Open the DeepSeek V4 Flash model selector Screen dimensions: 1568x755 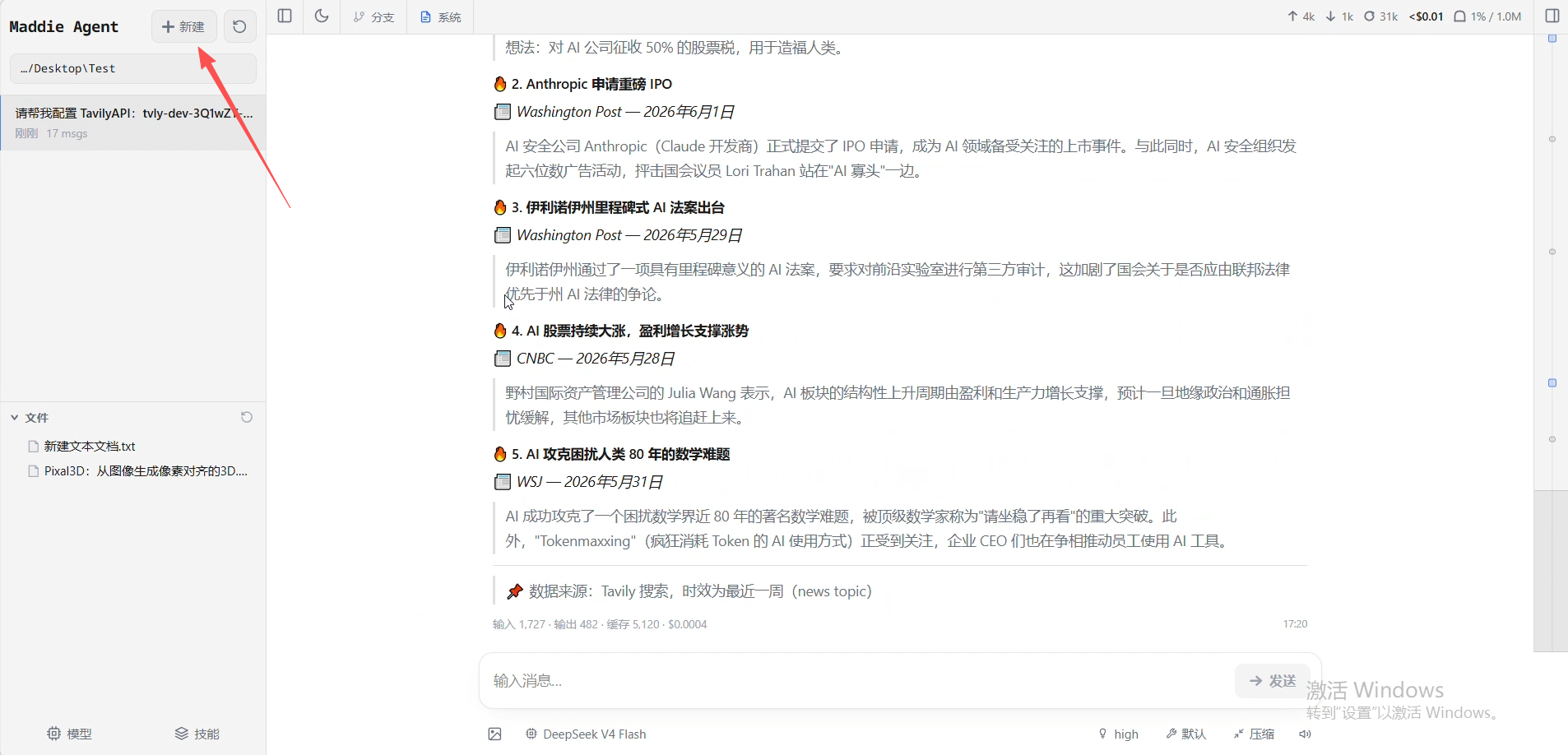point(586,734)
